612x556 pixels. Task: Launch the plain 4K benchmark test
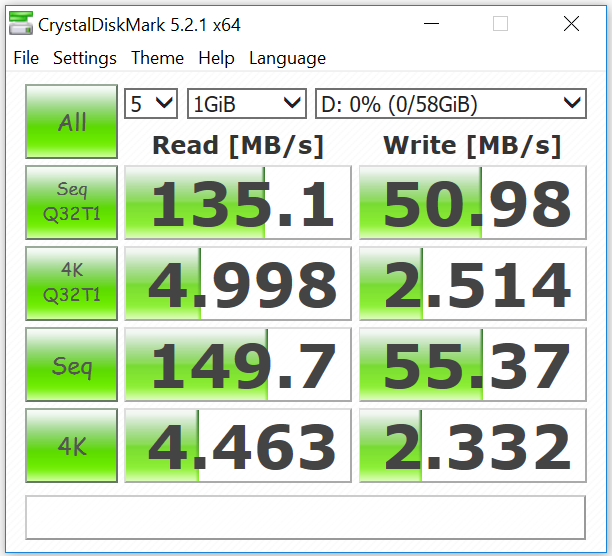[x=71, y=446]
